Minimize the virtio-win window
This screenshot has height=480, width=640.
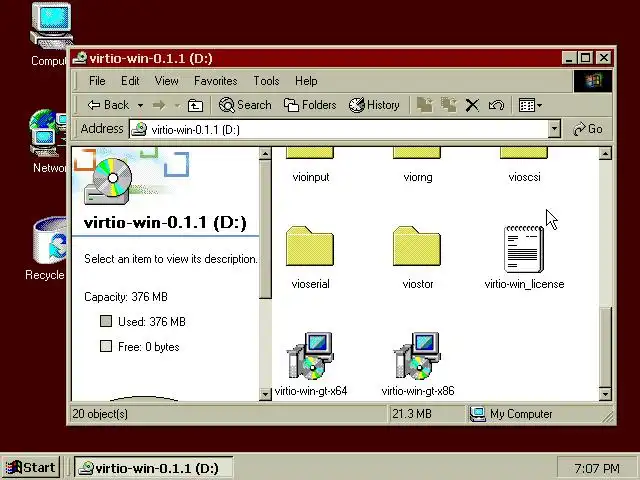(x=569, y=58)
